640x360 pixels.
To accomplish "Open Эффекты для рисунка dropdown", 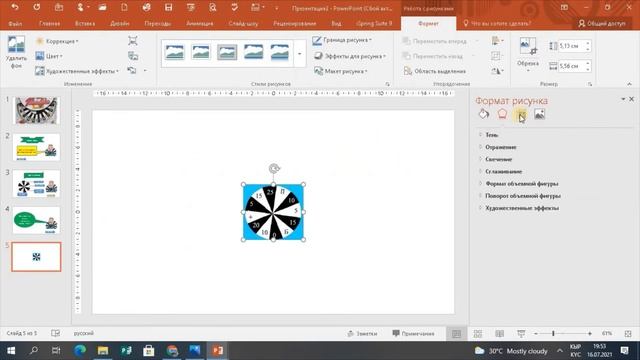I will click(350, 56).
